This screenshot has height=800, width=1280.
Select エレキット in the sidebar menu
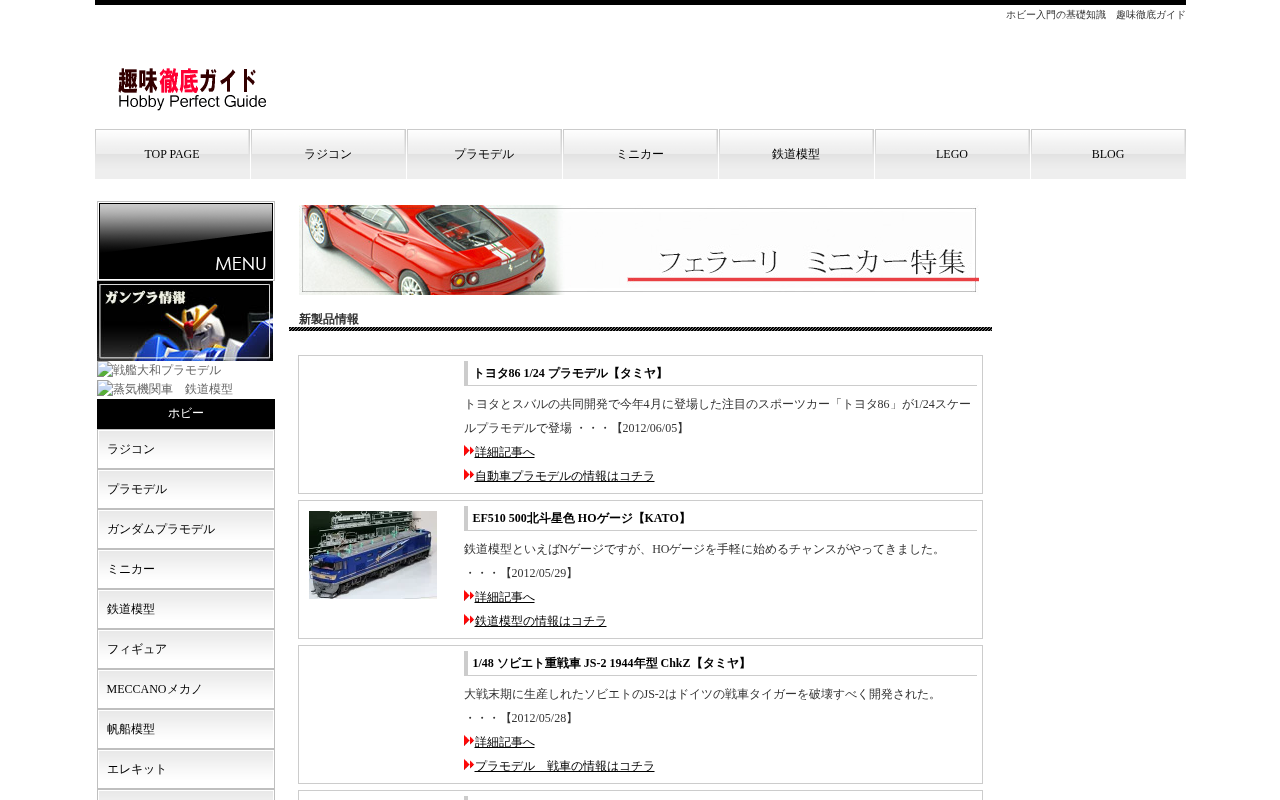[x=186, y=769]
